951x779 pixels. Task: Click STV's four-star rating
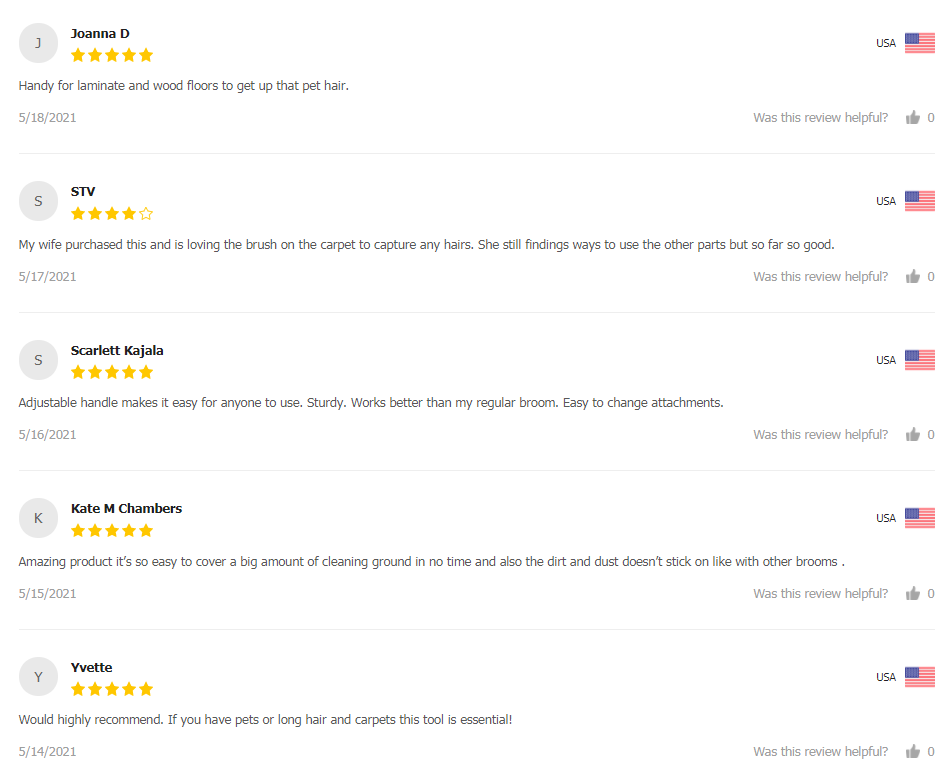point(112,214)
